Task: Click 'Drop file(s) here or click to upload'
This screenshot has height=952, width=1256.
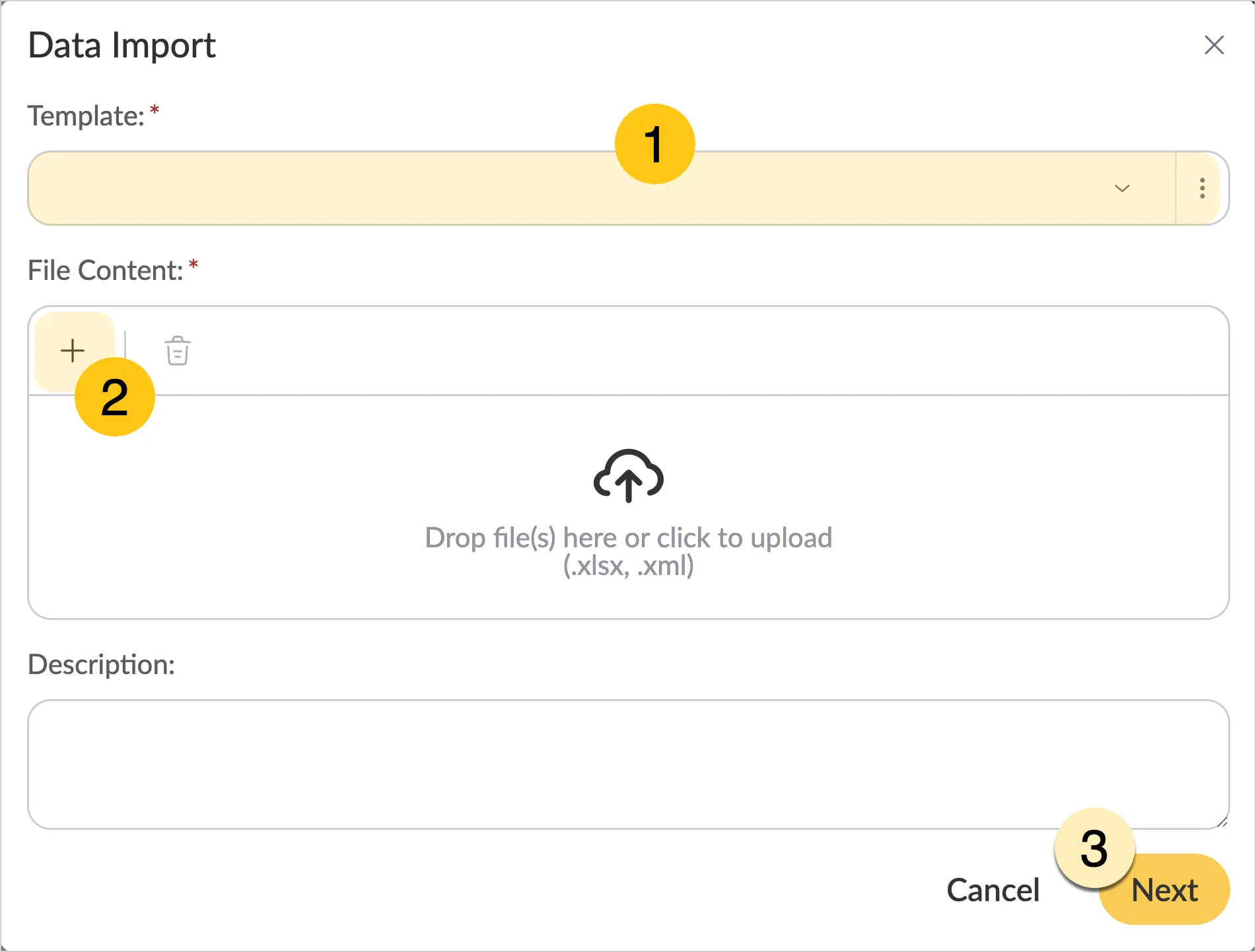Action: (x=628, y=538)
